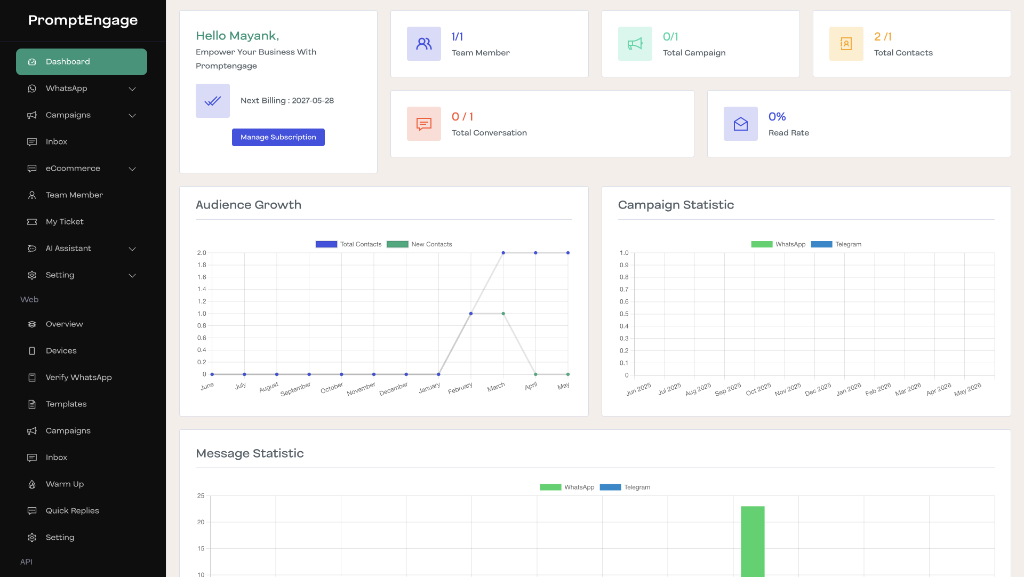This screenshot has width=1024, height=577.
Task: Open Overview under Web section
Action: (x=82, y=324)
